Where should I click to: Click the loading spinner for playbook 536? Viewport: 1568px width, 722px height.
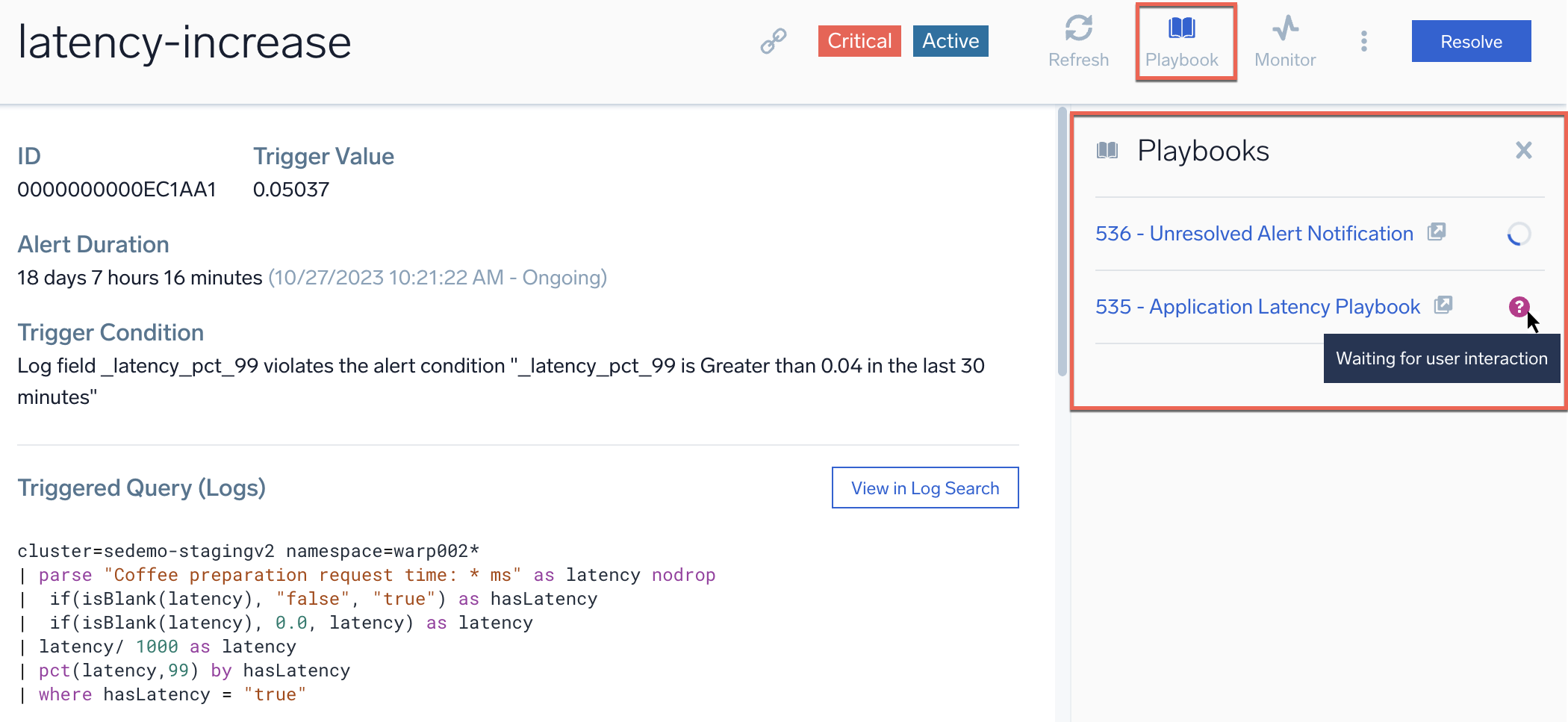point(1518,234)
